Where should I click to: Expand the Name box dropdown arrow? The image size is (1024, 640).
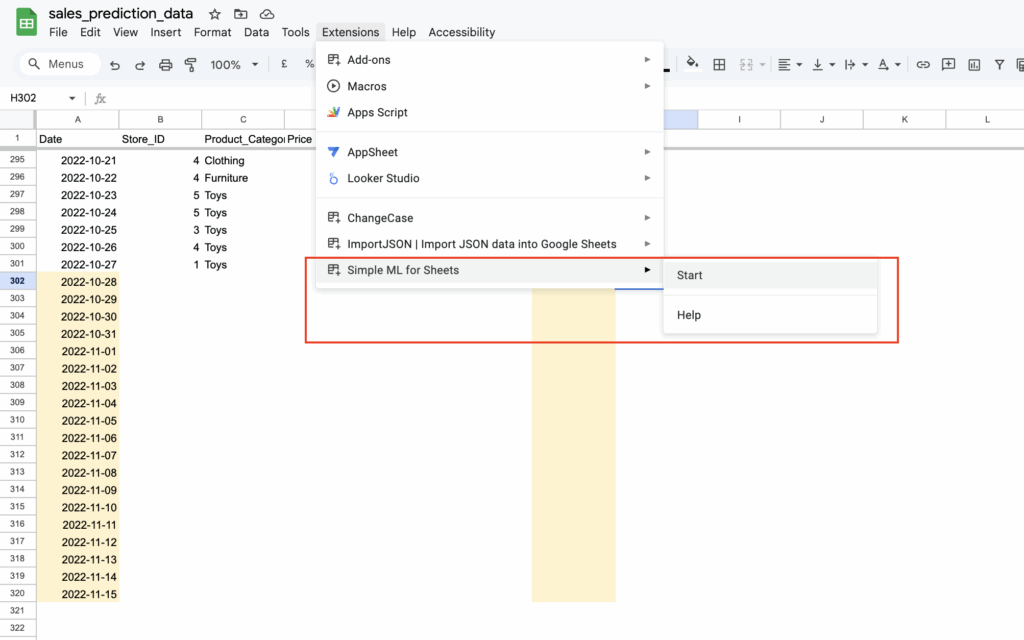click(72, 98)
